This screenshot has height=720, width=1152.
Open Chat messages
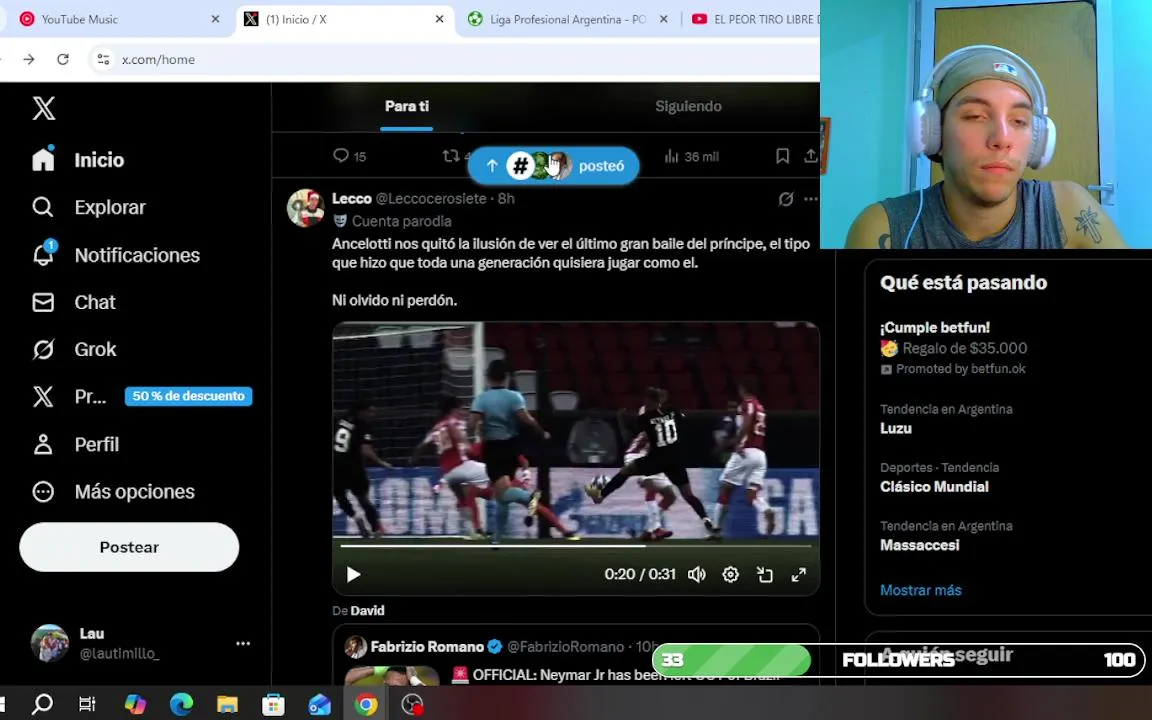click(73, 302)
